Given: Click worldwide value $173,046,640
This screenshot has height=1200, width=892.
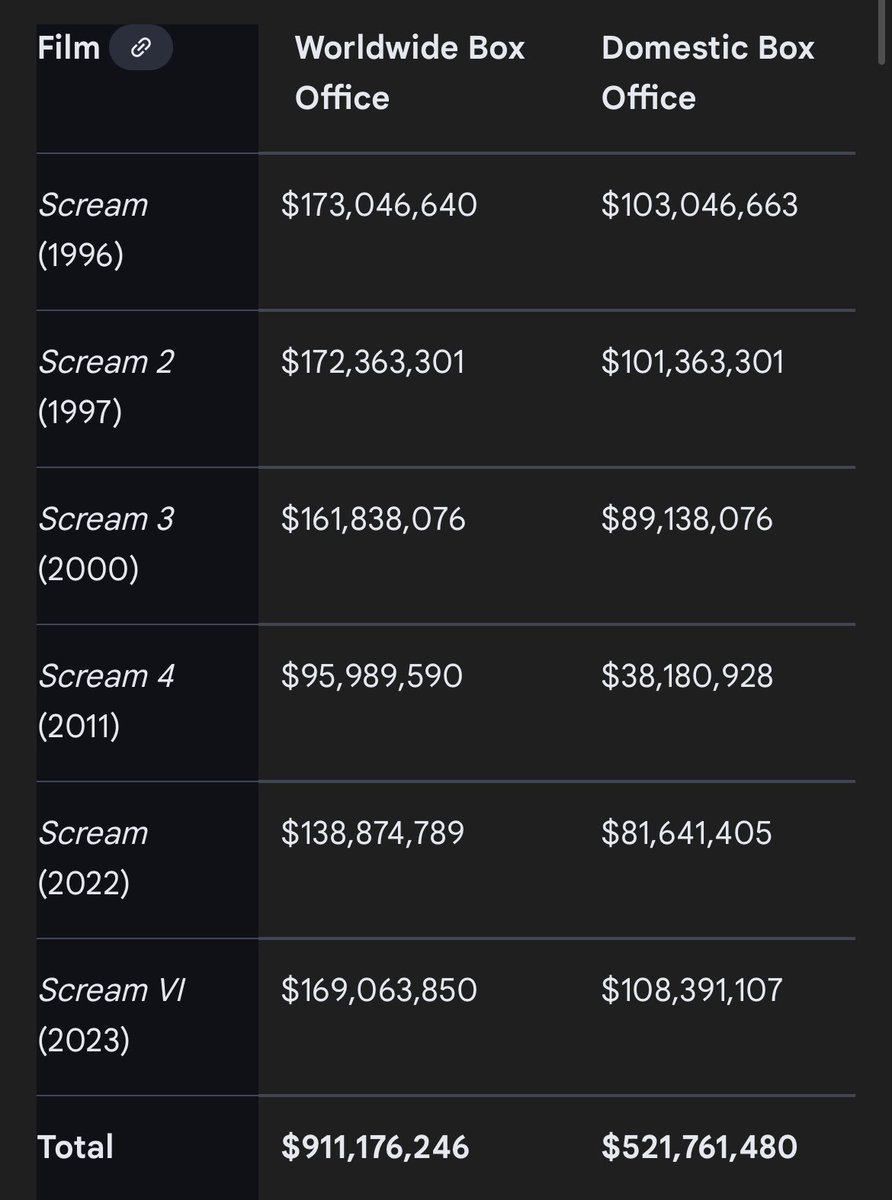Looking at the screenshot, I should pyautogui.click(x=379, y=205).
